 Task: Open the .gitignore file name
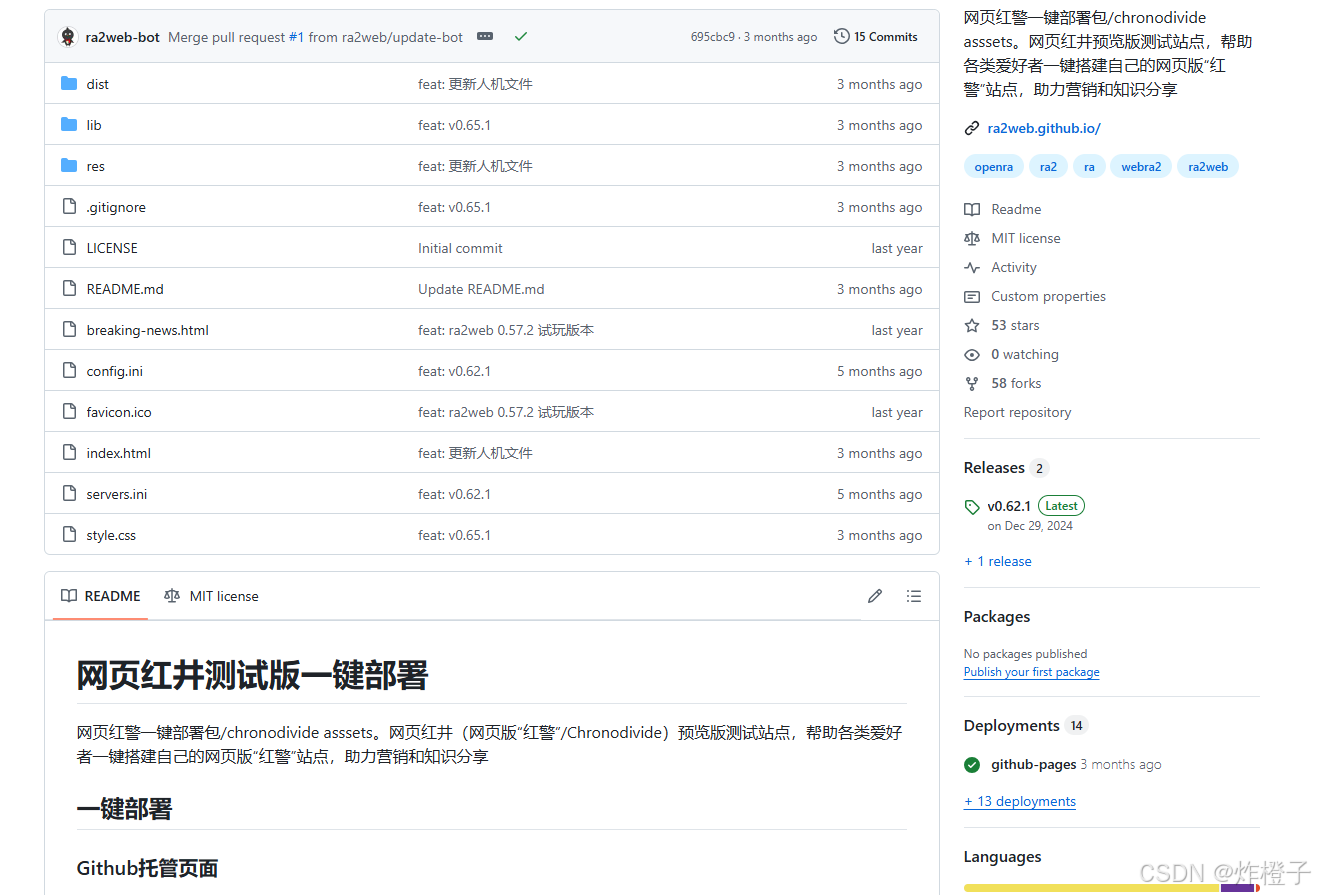[116, 207]
